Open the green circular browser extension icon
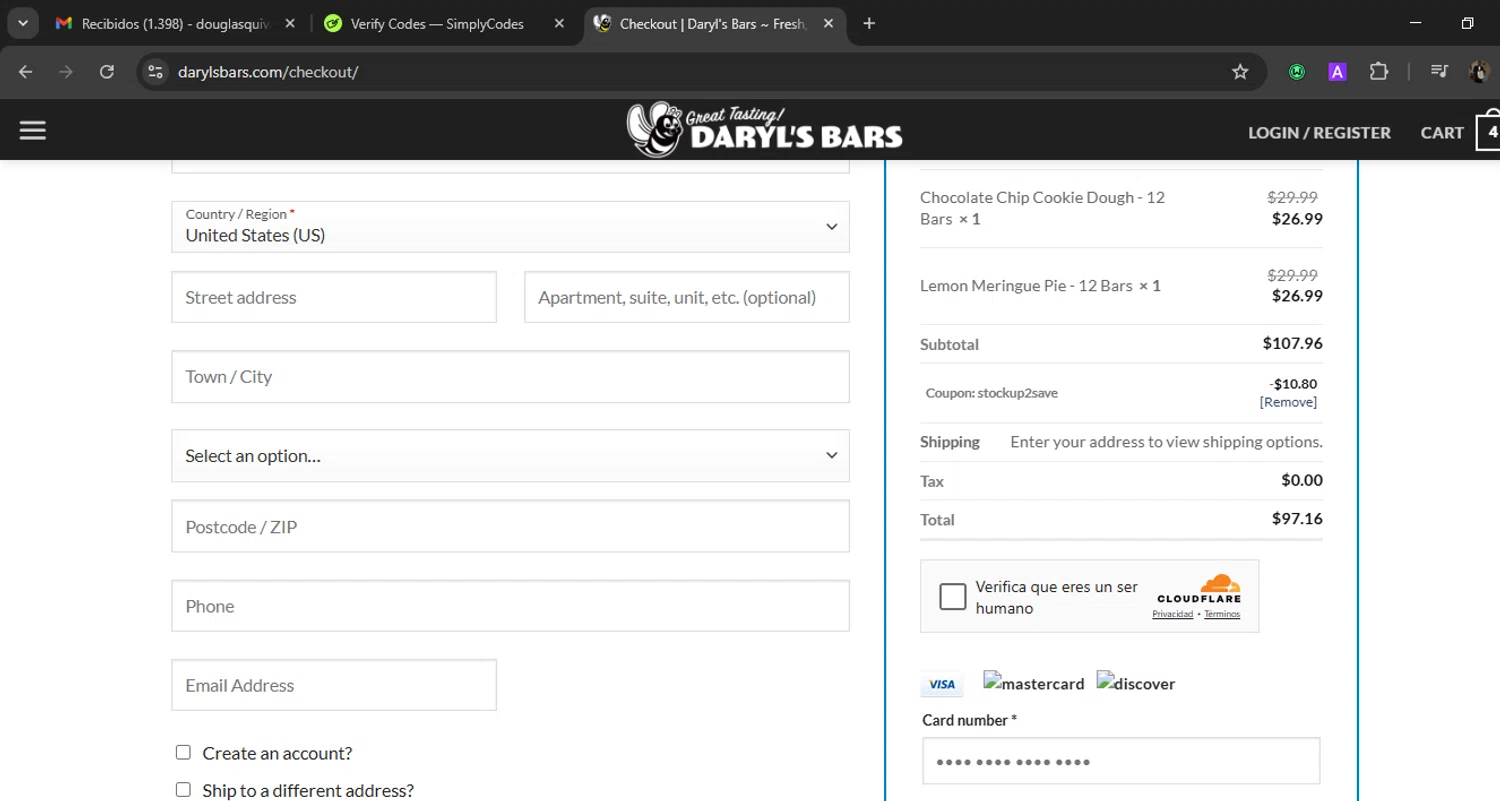Viewport: 1500px width, 801px height. pyautogui.click(x=1297, y=72)
